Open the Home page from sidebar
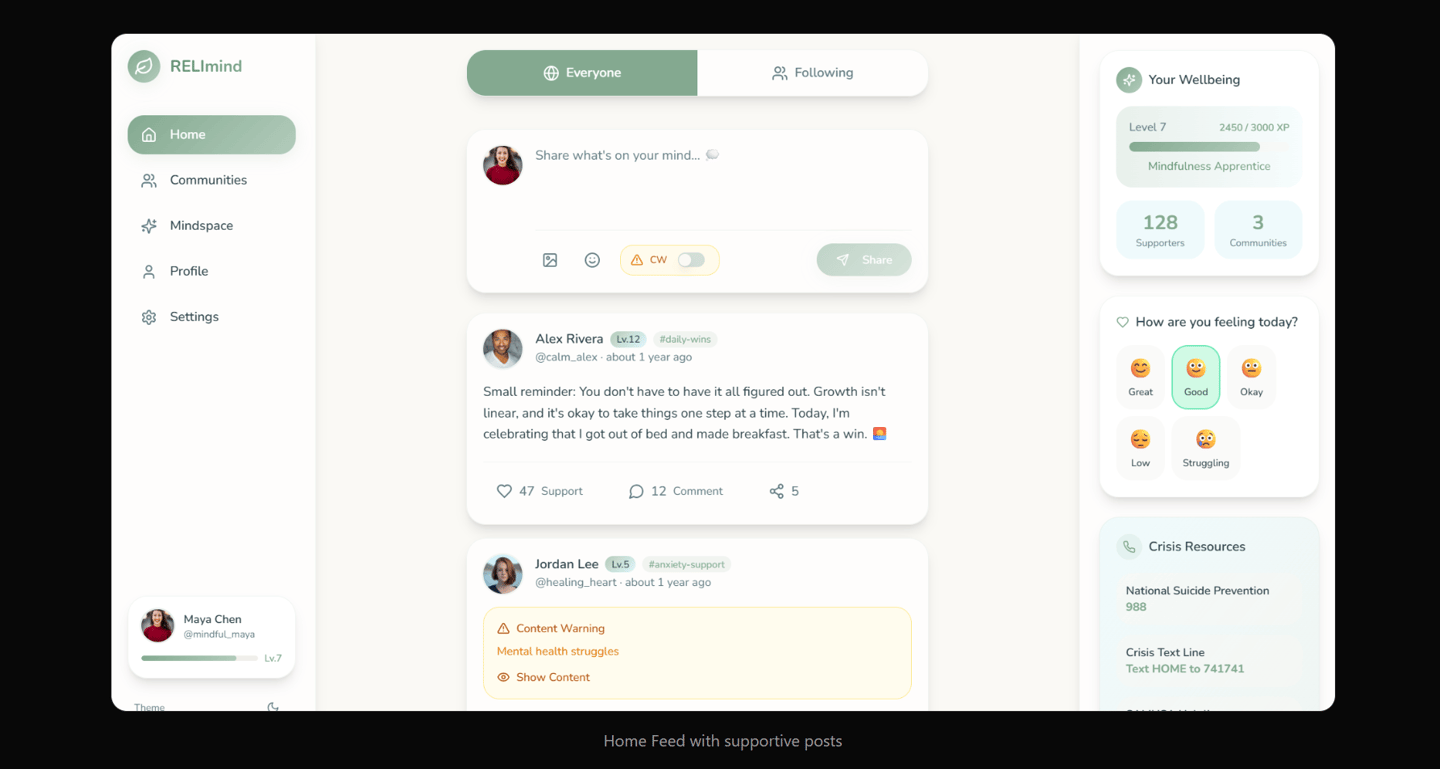This screenshot has height=769, width=1440. click(211, 135)
